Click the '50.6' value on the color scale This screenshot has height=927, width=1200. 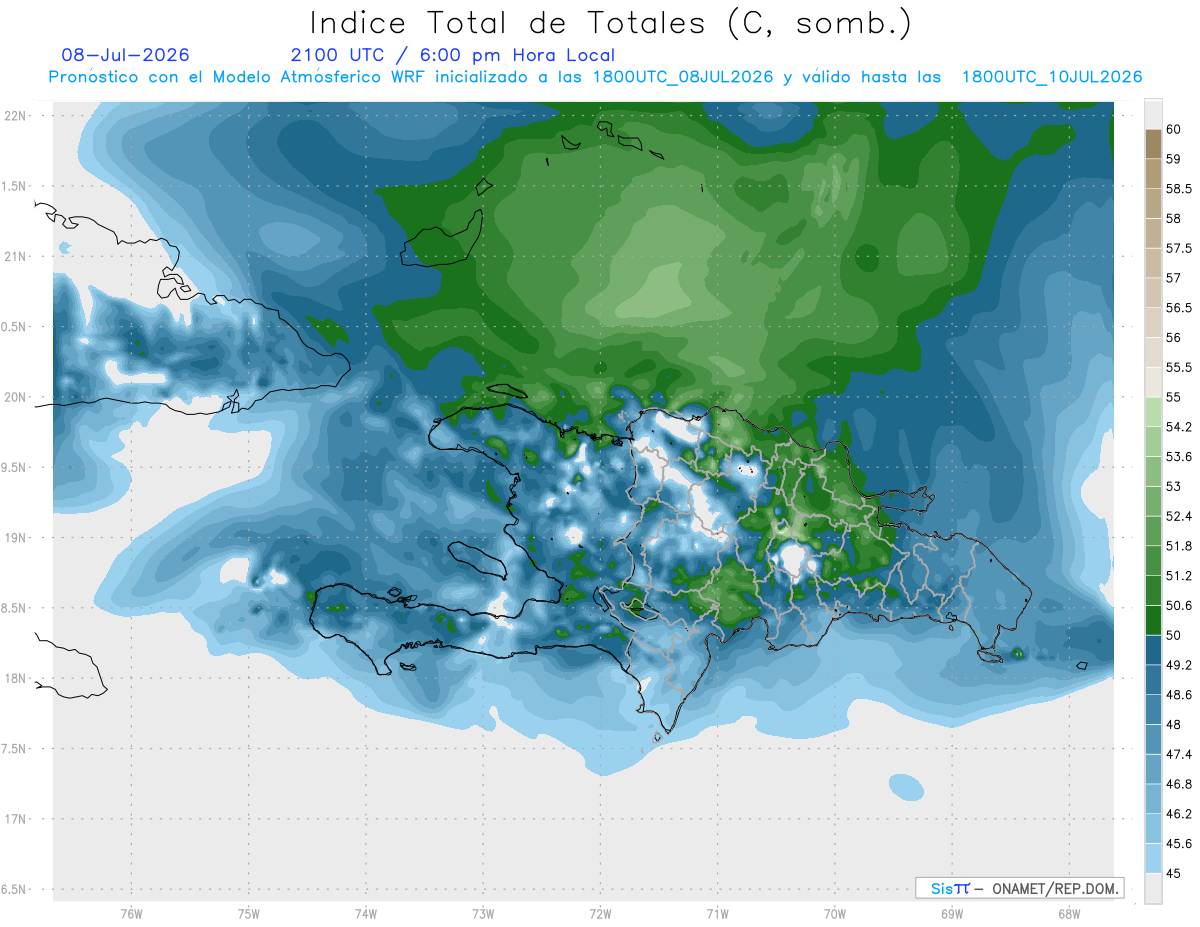(1179, 606)
